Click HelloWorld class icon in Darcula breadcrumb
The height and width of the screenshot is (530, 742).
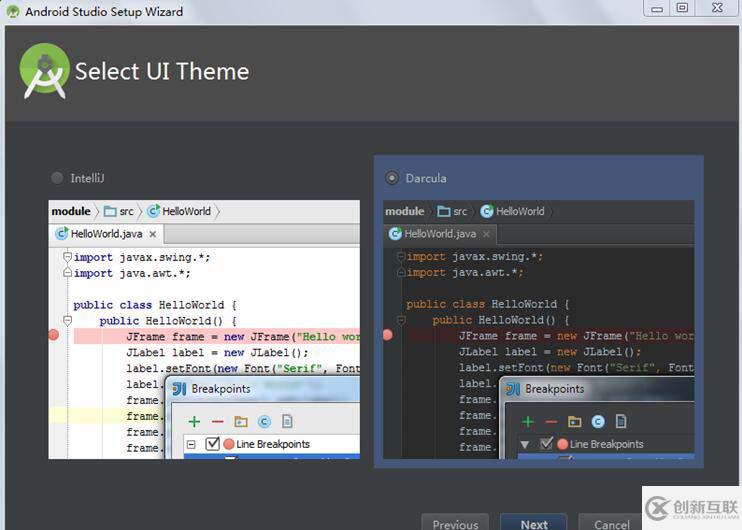click(x=487, y=211)
